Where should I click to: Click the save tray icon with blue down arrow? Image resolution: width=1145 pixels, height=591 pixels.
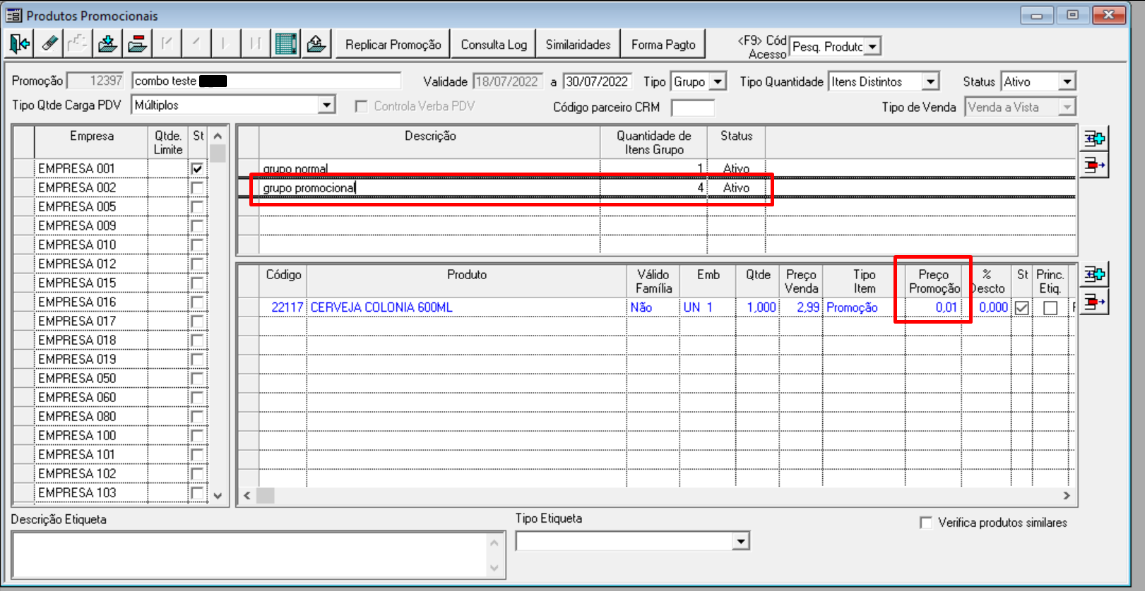click(108, 45)
